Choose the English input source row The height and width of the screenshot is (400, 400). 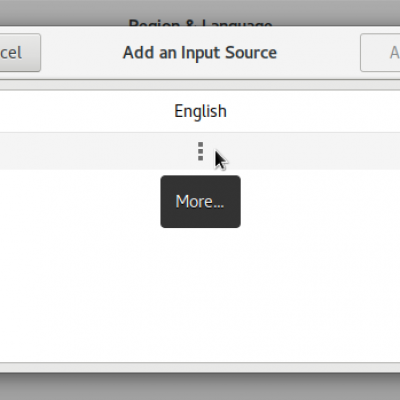click(x=200, y=111)
